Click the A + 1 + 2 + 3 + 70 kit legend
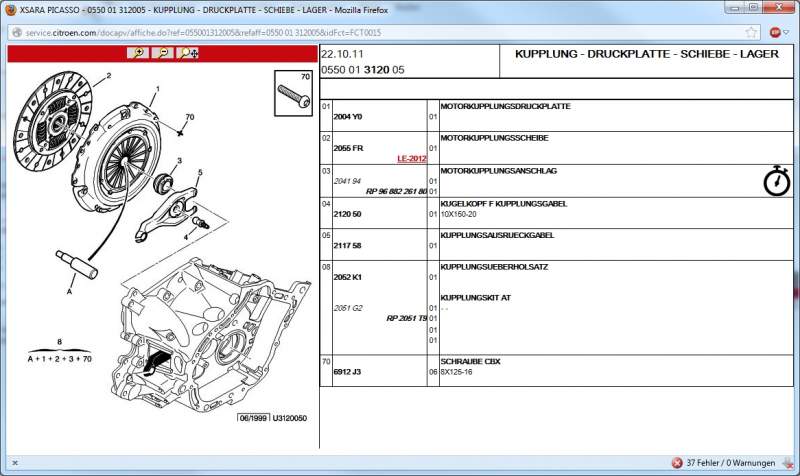This screenshot has width=800, height=476. [x=60, y=359]
